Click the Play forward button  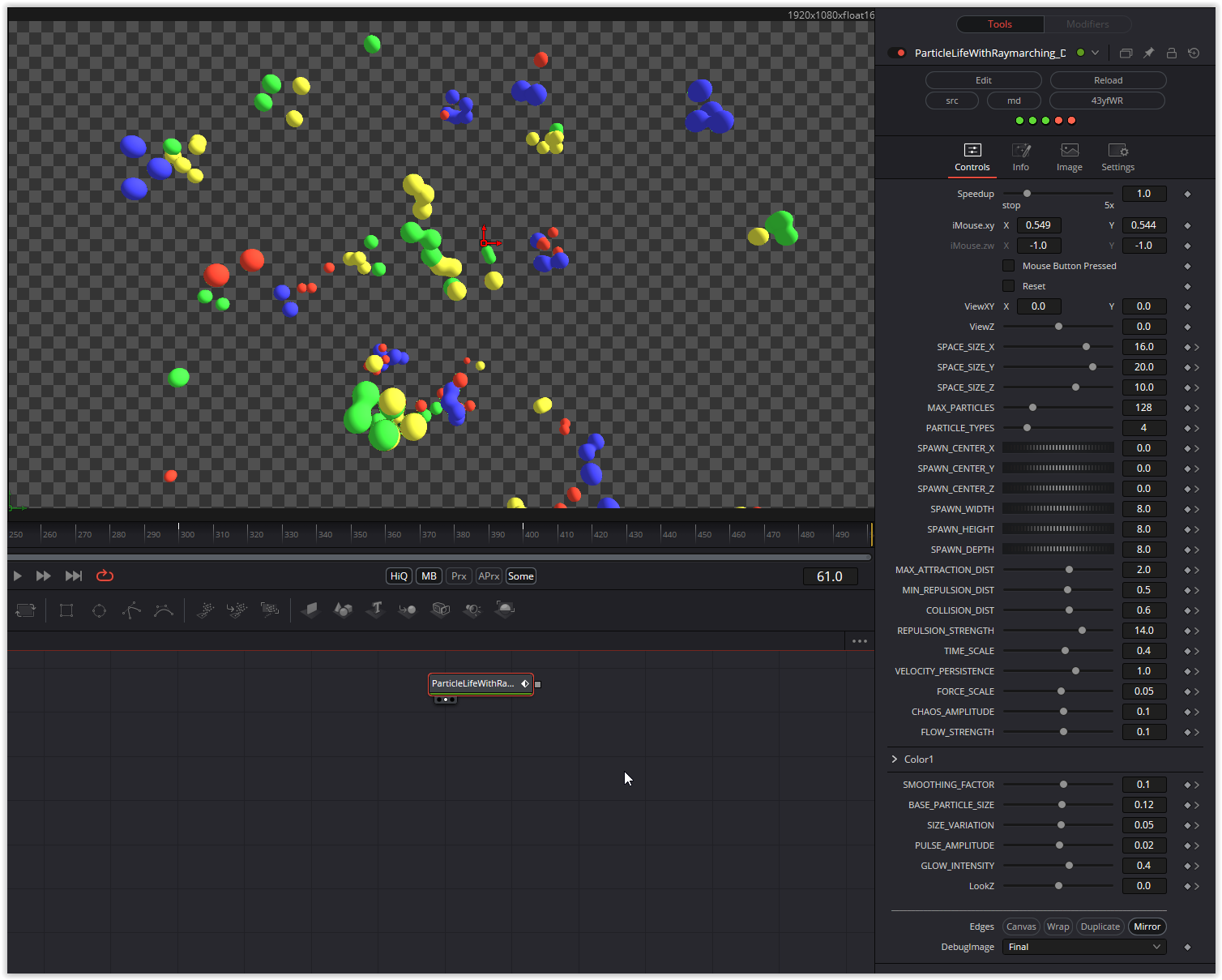pos(17,576)
